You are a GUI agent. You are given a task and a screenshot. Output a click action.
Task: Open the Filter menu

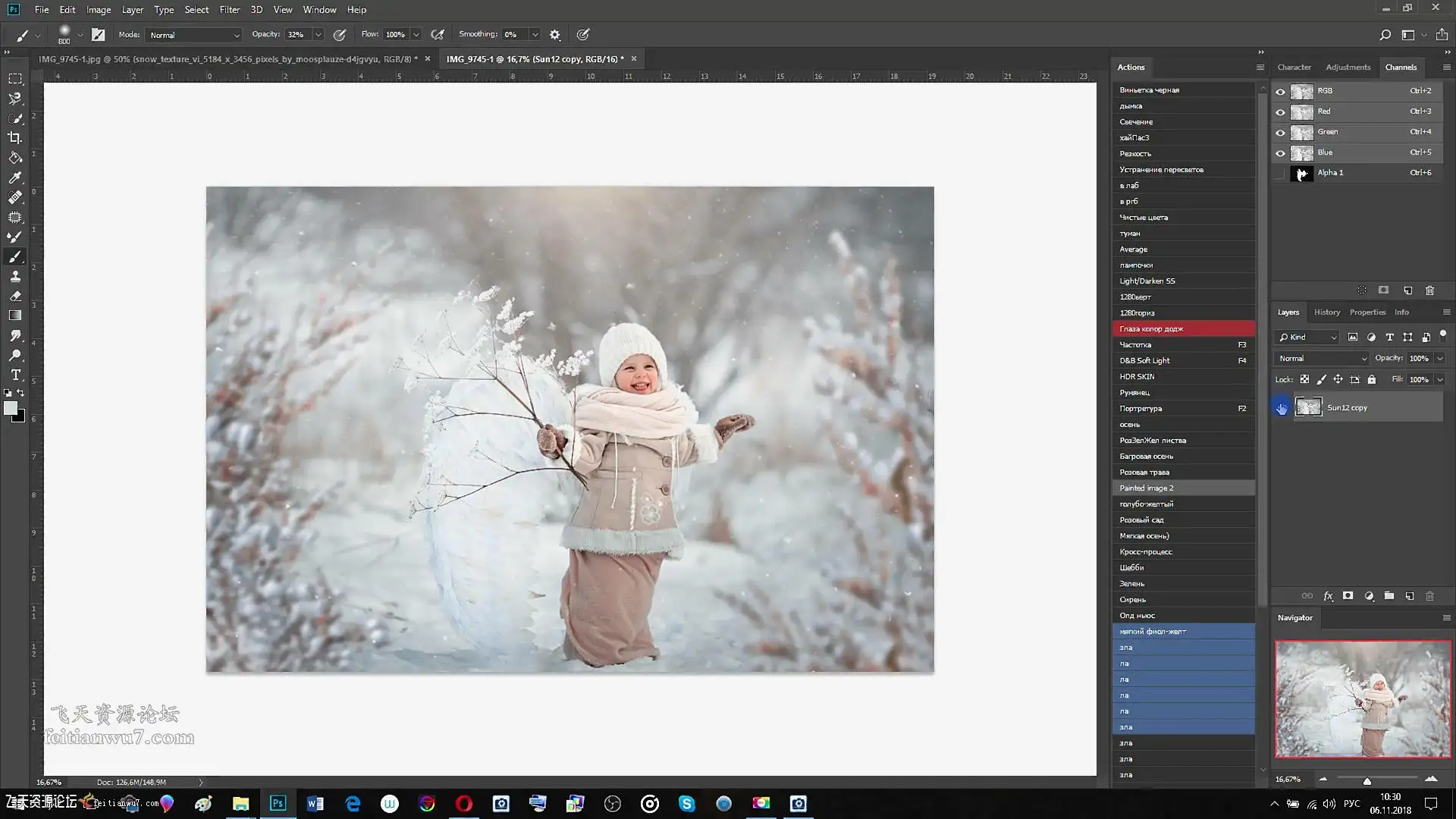click(229, 10)
